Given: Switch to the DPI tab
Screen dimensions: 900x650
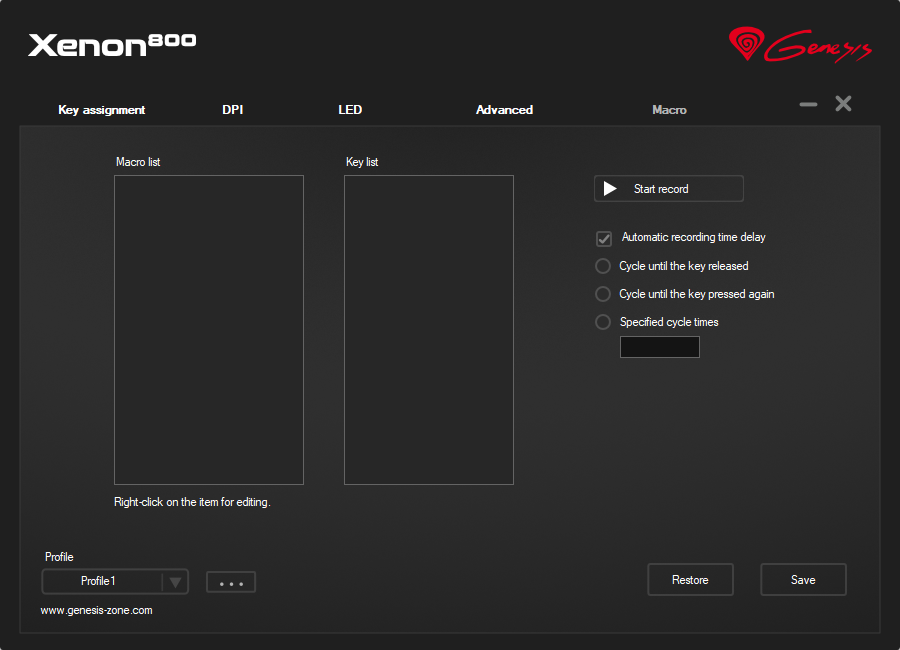Looking at the screenshot, I should pyautogui.click(x=232, y=110).
